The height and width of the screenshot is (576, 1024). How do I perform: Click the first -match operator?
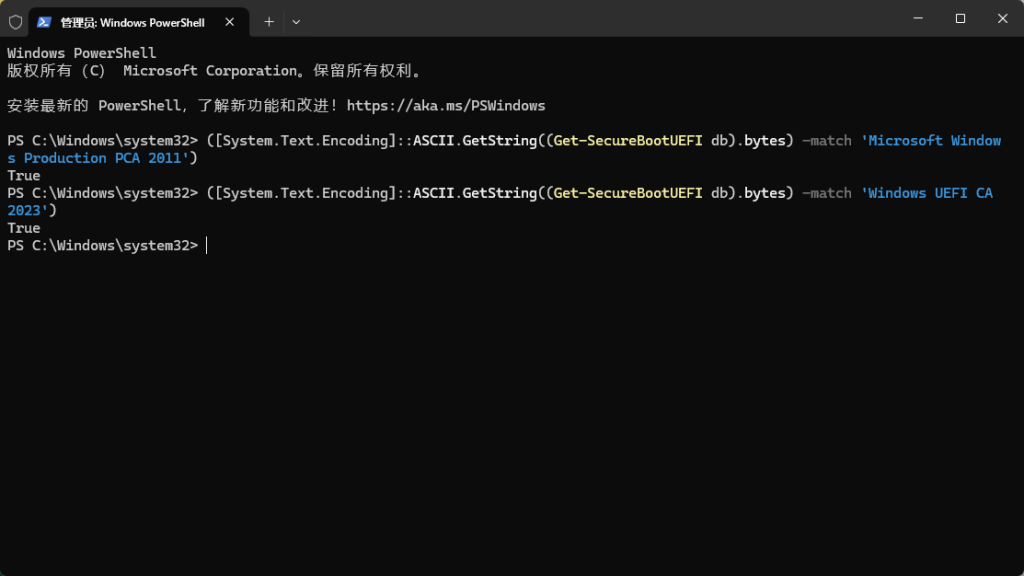(x=826, y=141)
